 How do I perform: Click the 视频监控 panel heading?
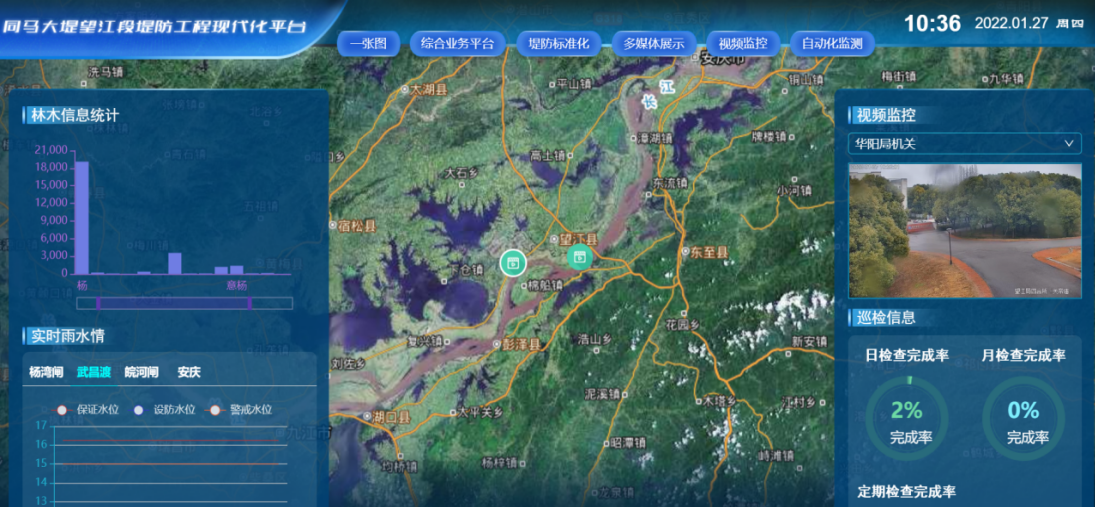pyautogui.click(x=885, y=115)
